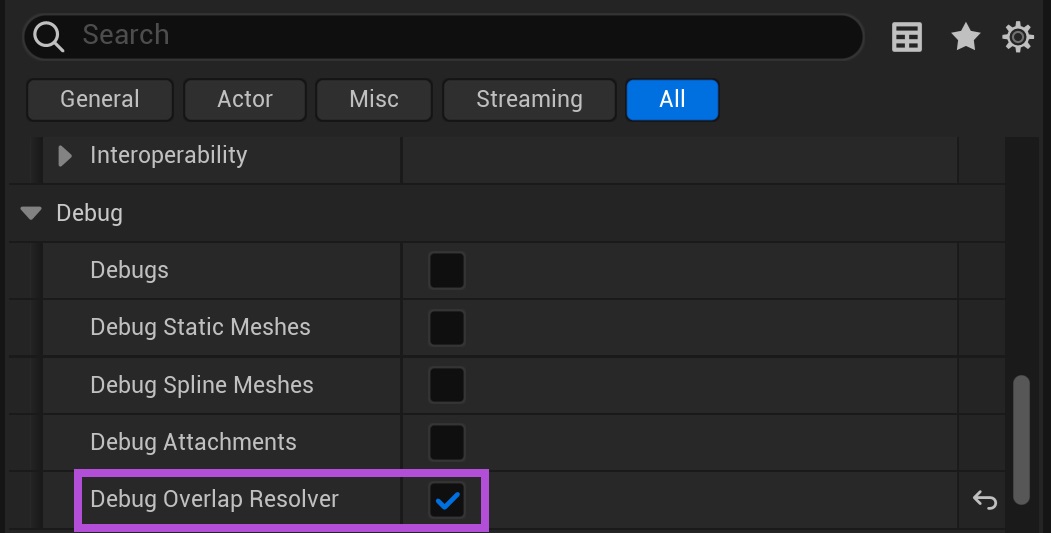The image size is (1051, 533).
Task: Enable the Debugs checkbox
Action: pos(446,270)
